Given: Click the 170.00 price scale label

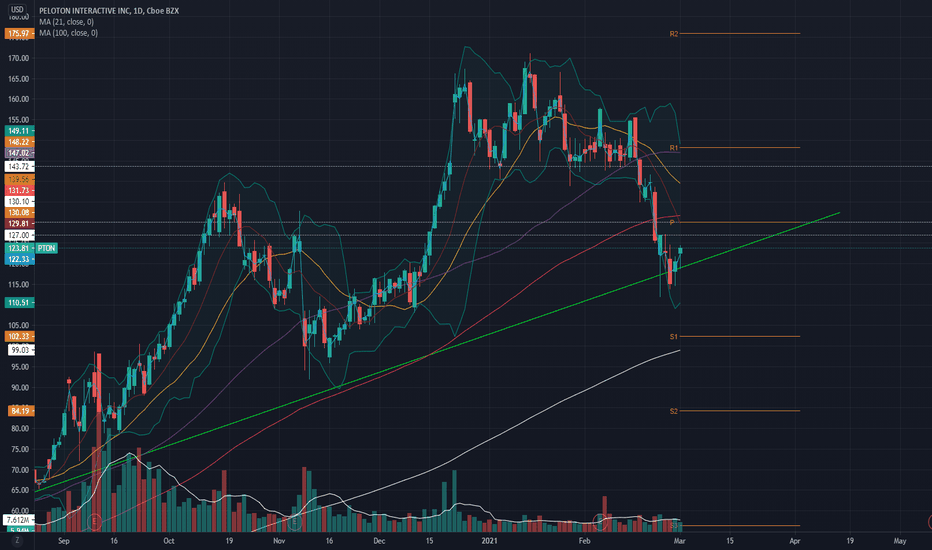Looking at the screenshot, I should click(x=19, y=58).
